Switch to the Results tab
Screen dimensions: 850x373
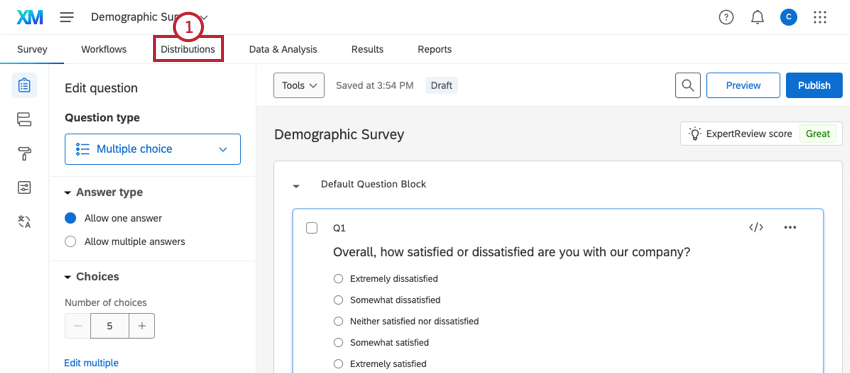click(367, 49)
